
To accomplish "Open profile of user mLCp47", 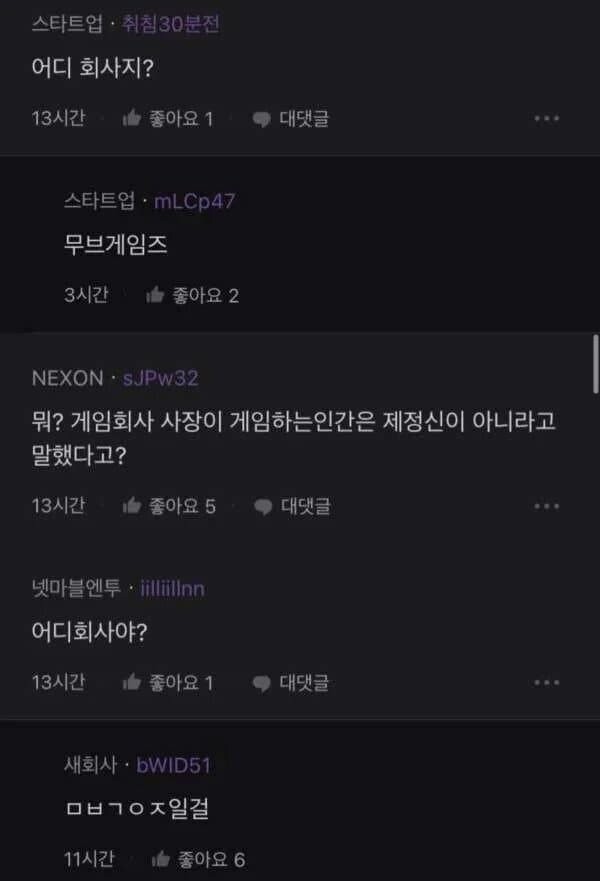I will [x=194, y=201].
